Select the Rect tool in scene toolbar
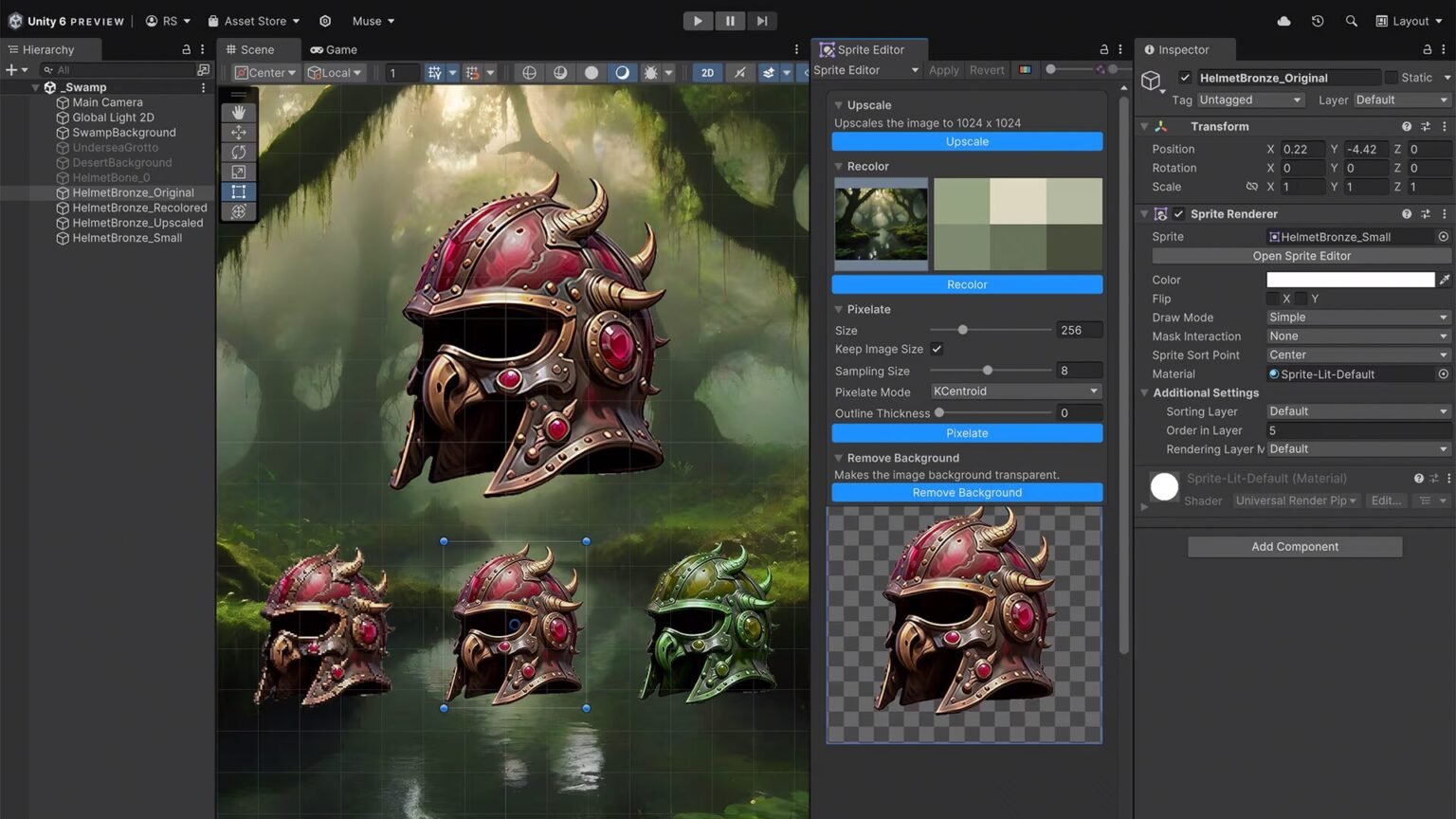The image size is (1456, 819). click(x=238, y=191)
